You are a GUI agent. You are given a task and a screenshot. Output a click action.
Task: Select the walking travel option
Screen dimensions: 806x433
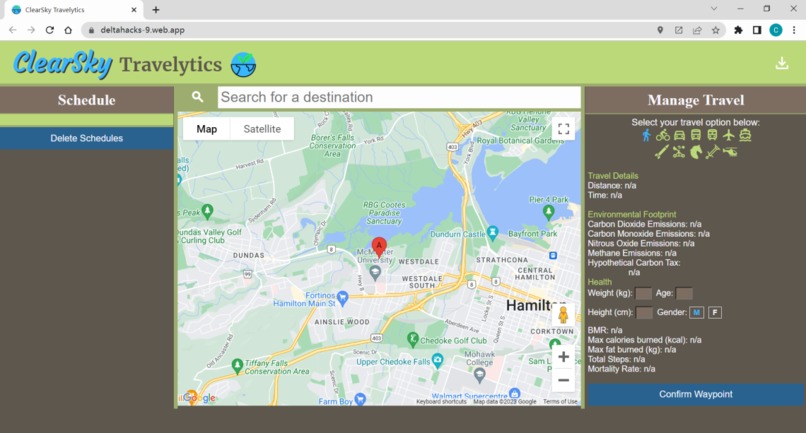click(646, 135)
